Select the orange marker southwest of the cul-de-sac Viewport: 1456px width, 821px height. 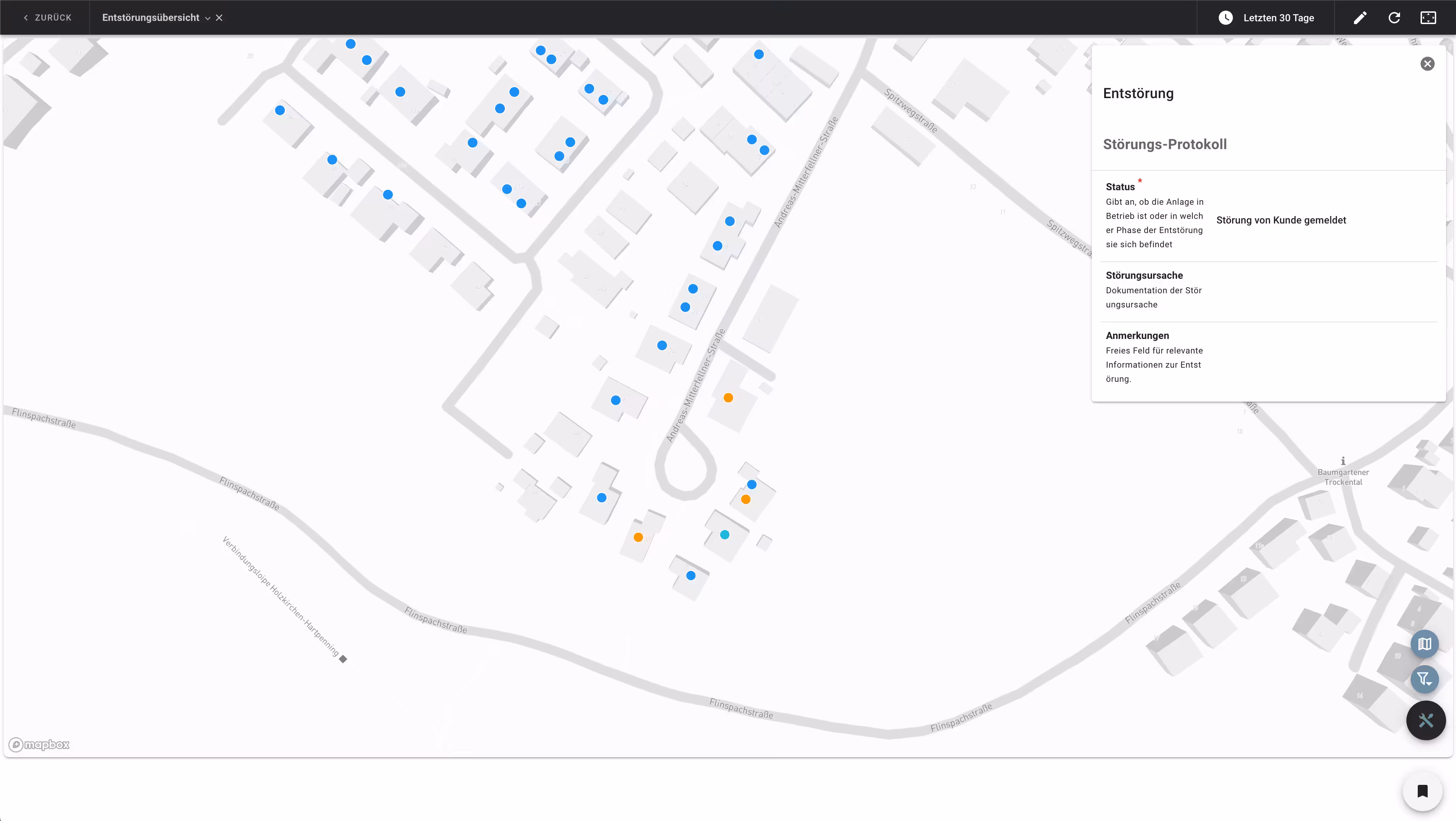[638, 537]
